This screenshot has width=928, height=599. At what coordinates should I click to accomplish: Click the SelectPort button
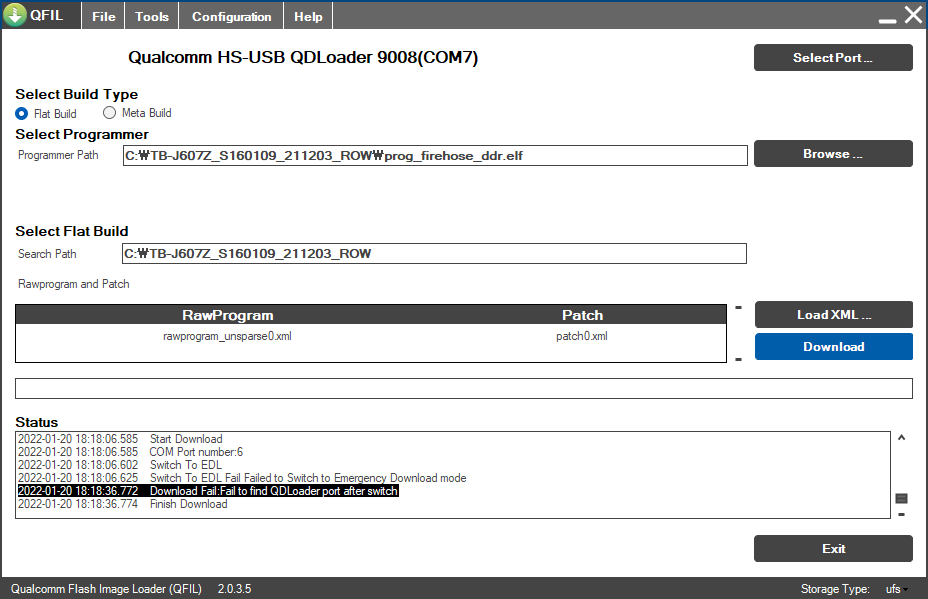click(833, 57)
